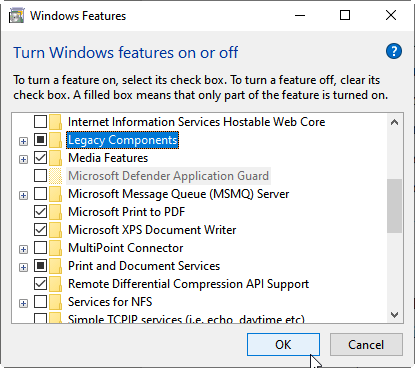This screenshot has width=415, height=368.
Task: Enable the Services for NFS checkbox
Action: click(40, 302)
